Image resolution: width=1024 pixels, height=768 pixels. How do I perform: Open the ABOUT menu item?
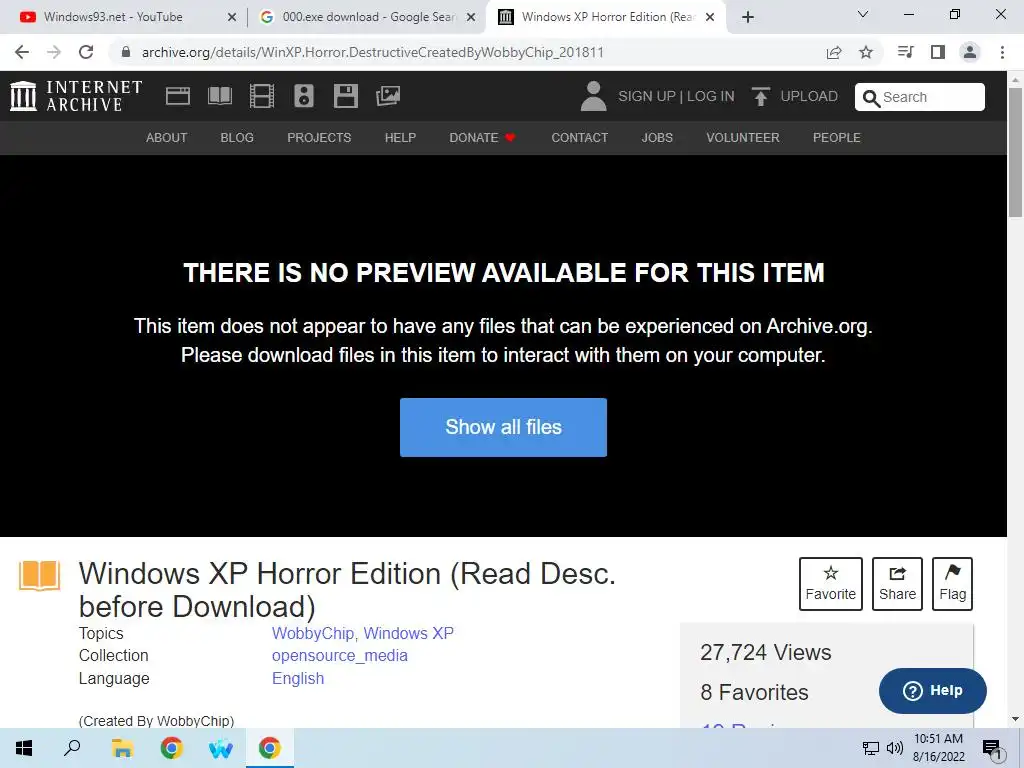pos(167,138)
